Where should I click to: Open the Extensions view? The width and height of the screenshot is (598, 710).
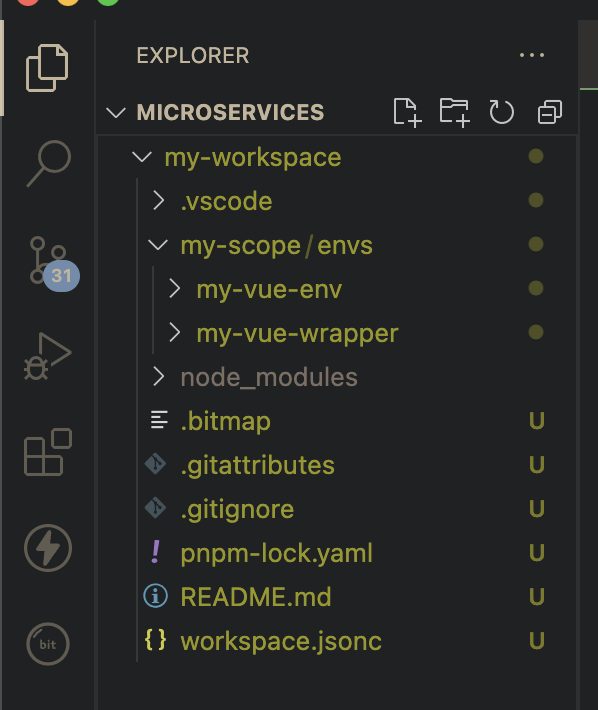pyautogui.click(x=48, y=451)
